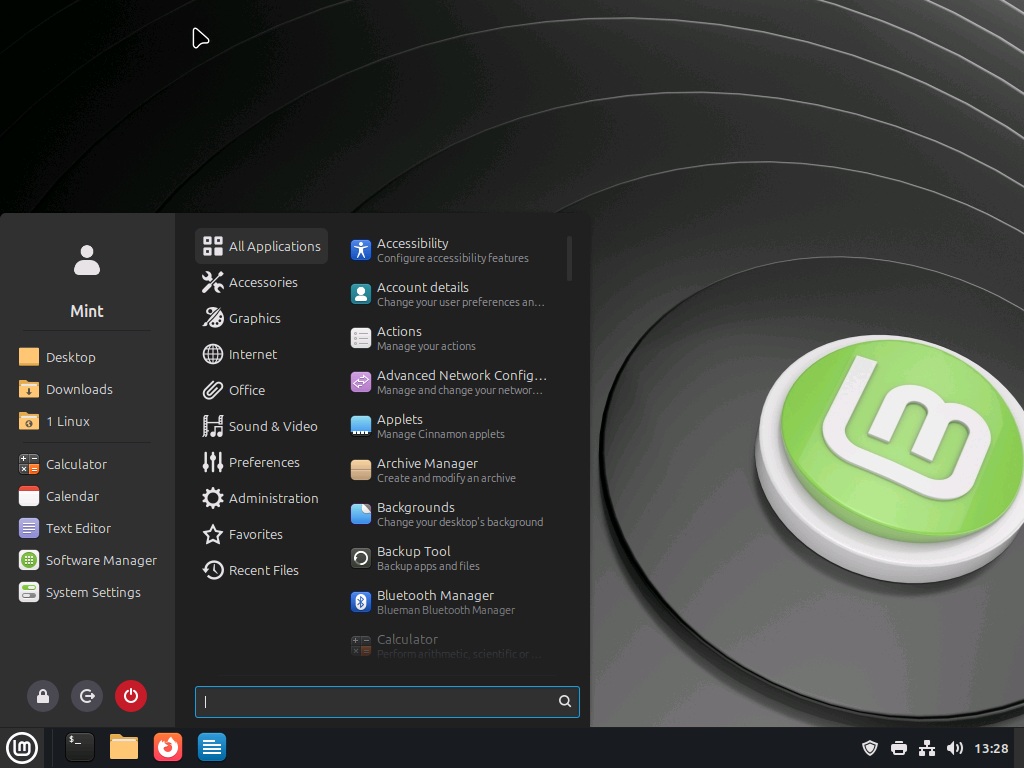
Task: Click the Mint user avatar
Action: coord(87,260)
